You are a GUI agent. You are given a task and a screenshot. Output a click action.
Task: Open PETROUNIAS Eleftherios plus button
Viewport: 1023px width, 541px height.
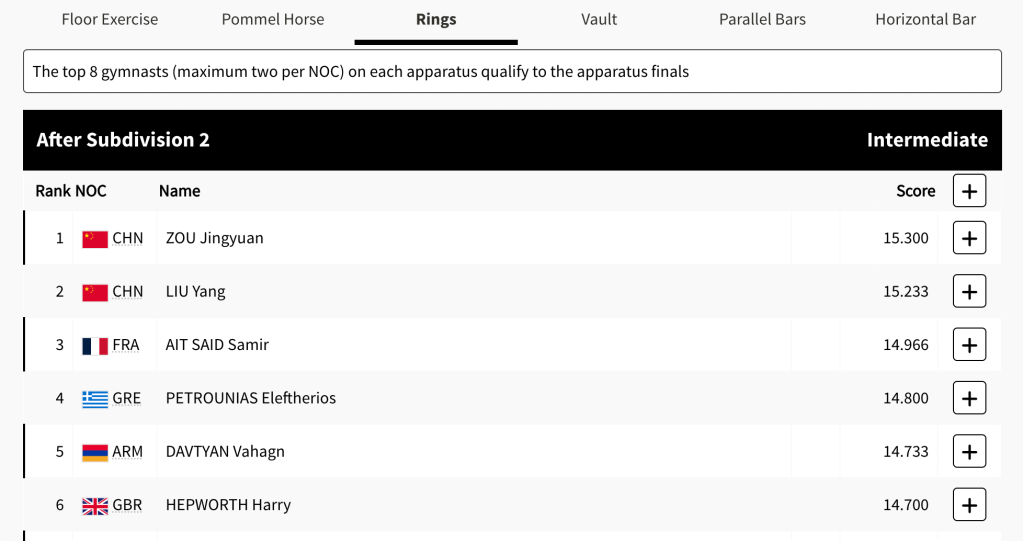pos(969,398)
